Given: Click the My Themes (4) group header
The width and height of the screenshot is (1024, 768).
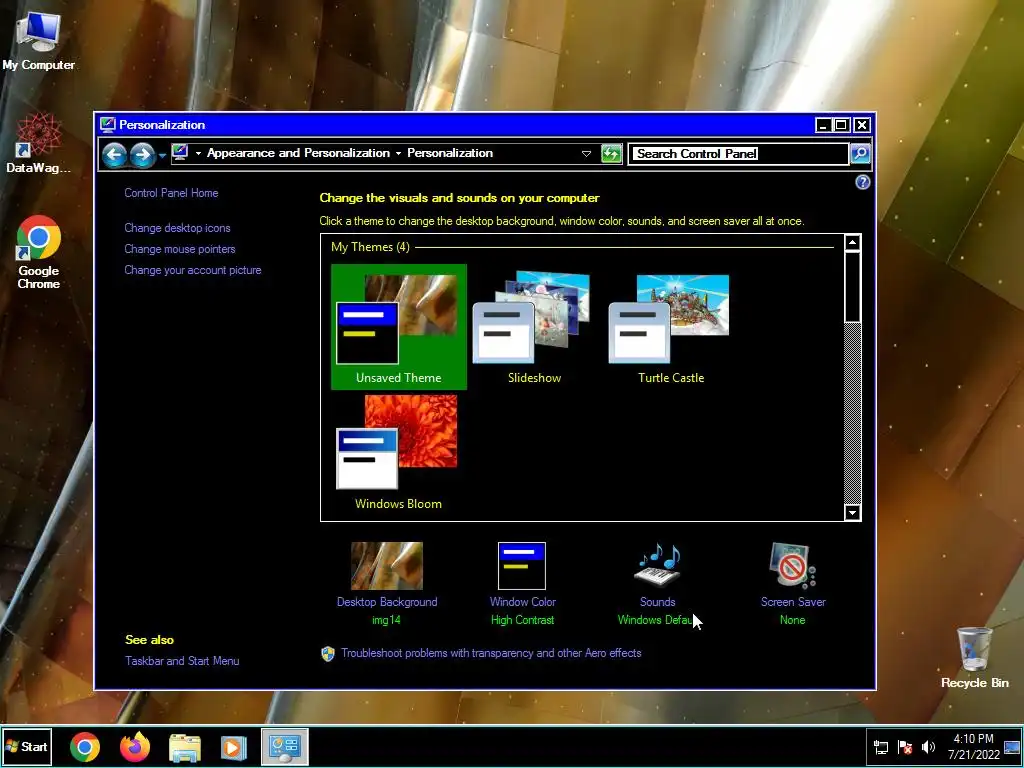Looking at the screenshot, I should (x=370, y=247).
